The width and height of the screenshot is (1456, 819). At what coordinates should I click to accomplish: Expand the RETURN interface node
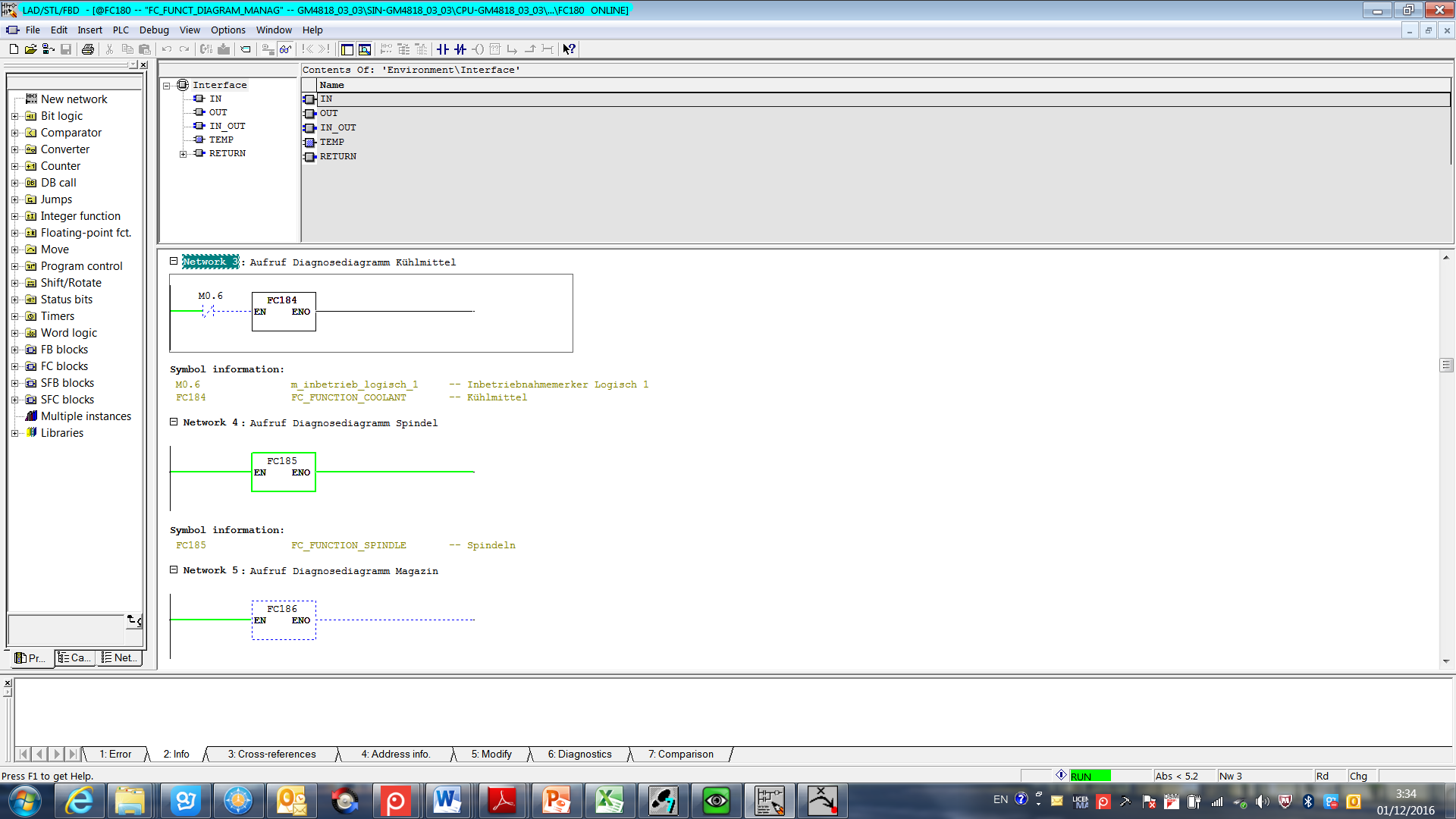click(183, 154)
